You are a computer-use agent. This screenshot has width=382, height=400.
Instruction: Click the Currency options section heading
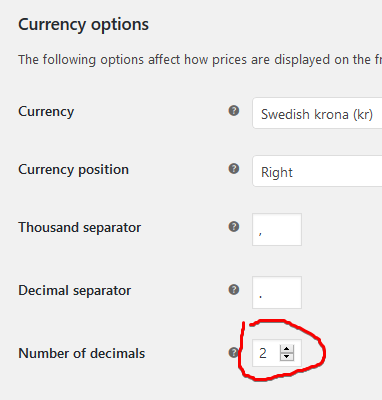[x=83, y=25]
